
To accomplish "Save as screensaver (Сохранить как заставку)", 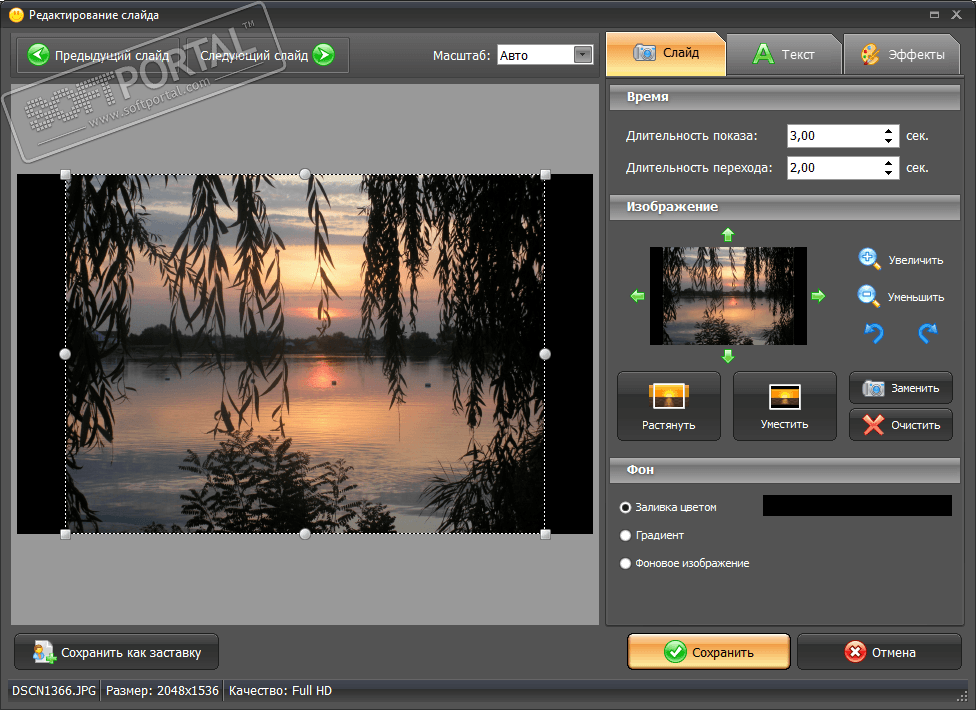I will tap(116, 652).
